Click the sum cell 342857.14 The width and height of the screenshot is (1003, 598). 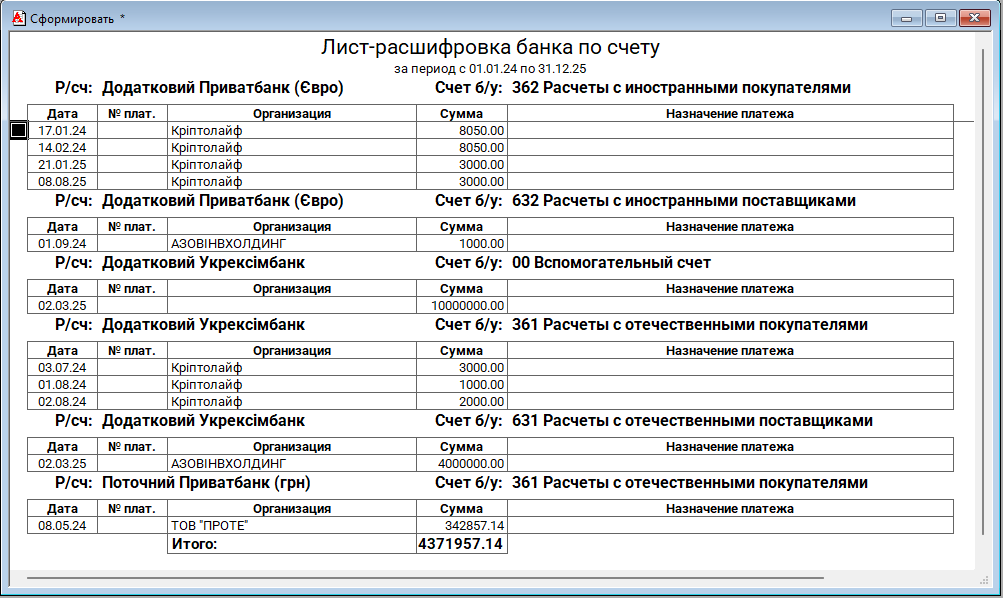461,526
